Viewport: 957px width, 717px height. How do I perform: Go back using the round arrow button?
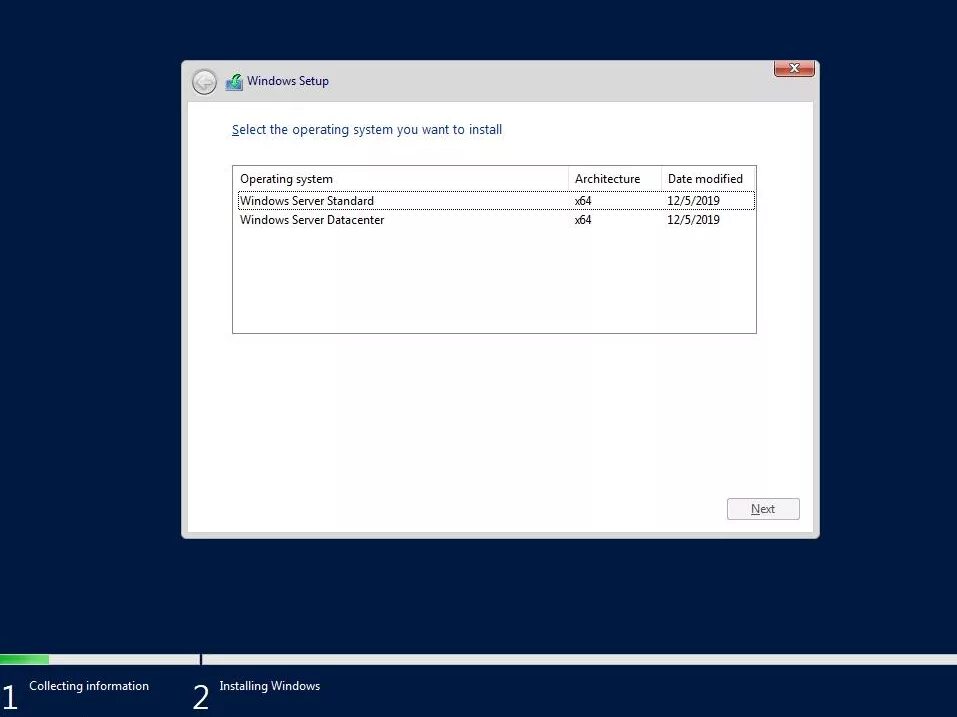click(x=204, y=82)
